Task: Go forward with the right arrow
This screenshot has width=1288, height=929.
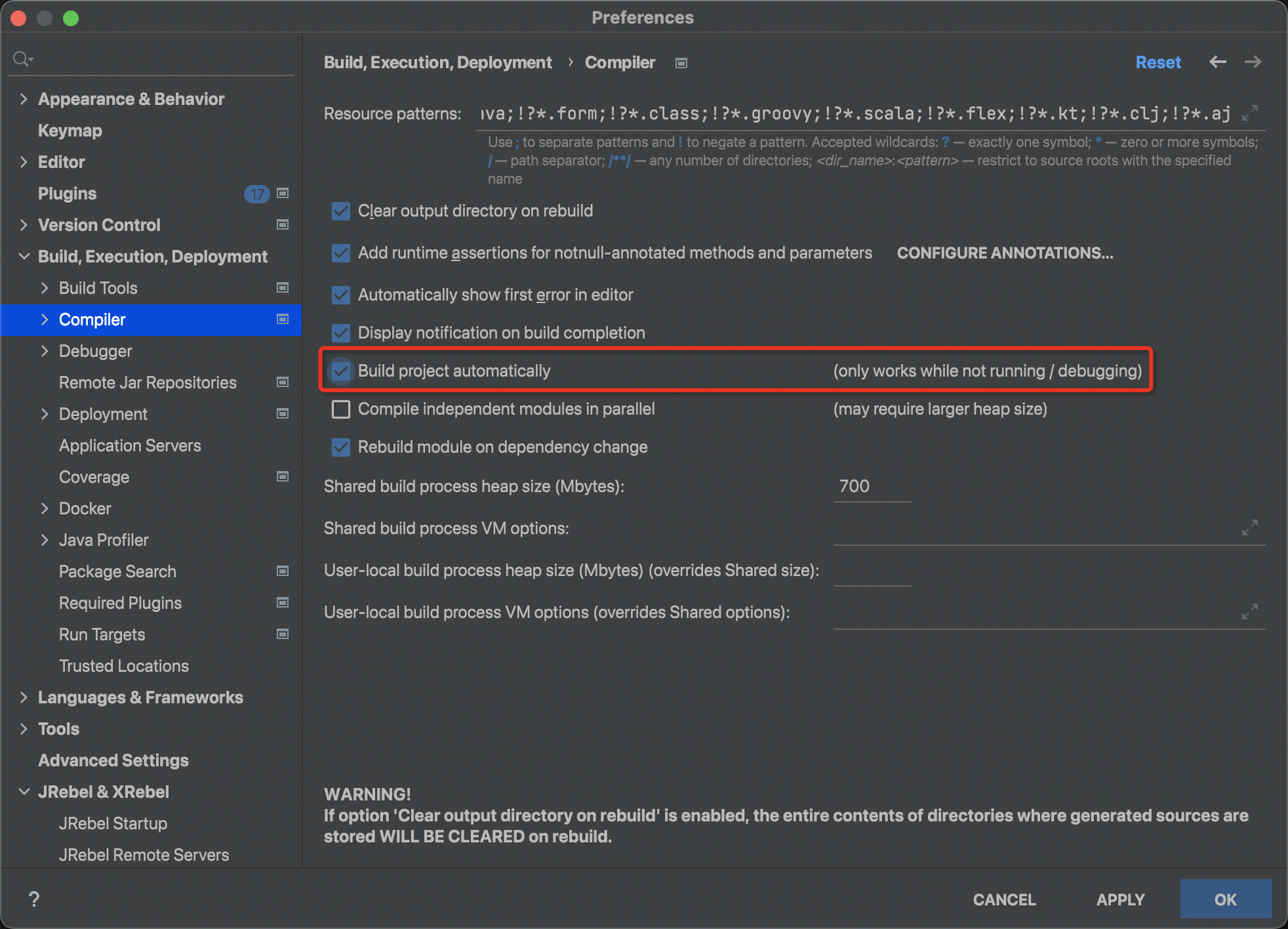Action: pos(1253,62)
